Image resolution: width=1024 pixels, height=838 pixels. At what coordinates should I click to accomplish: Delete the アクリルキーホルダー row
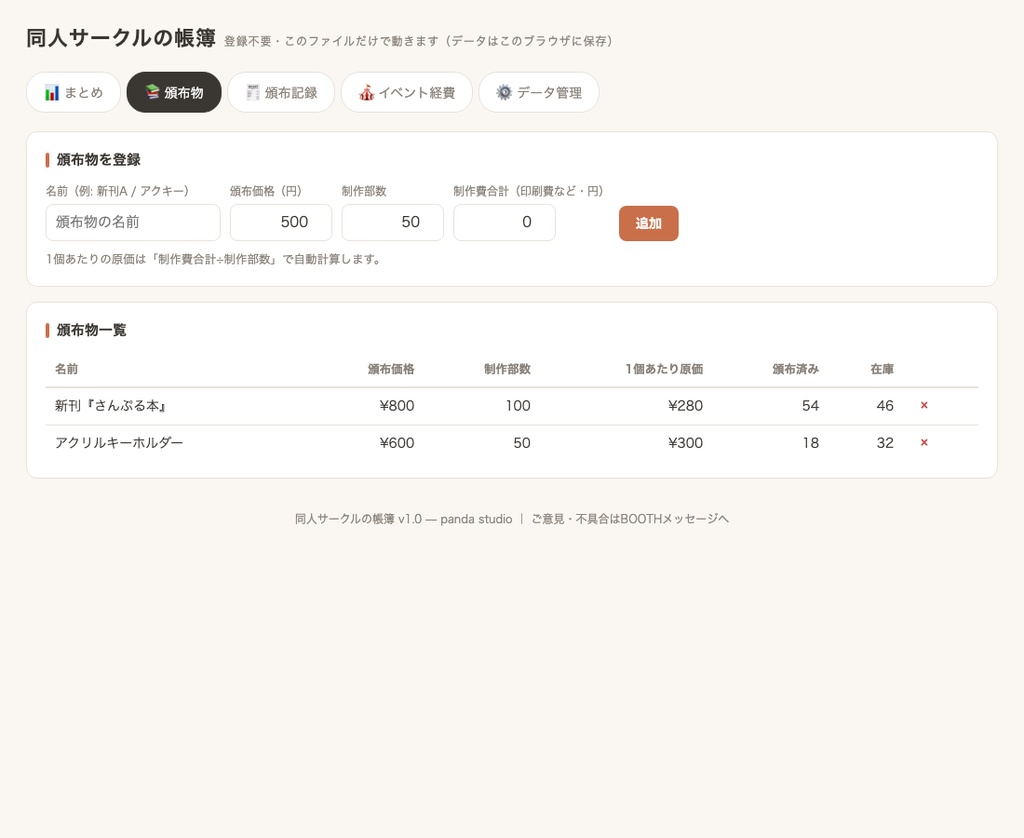coord(924,443)
